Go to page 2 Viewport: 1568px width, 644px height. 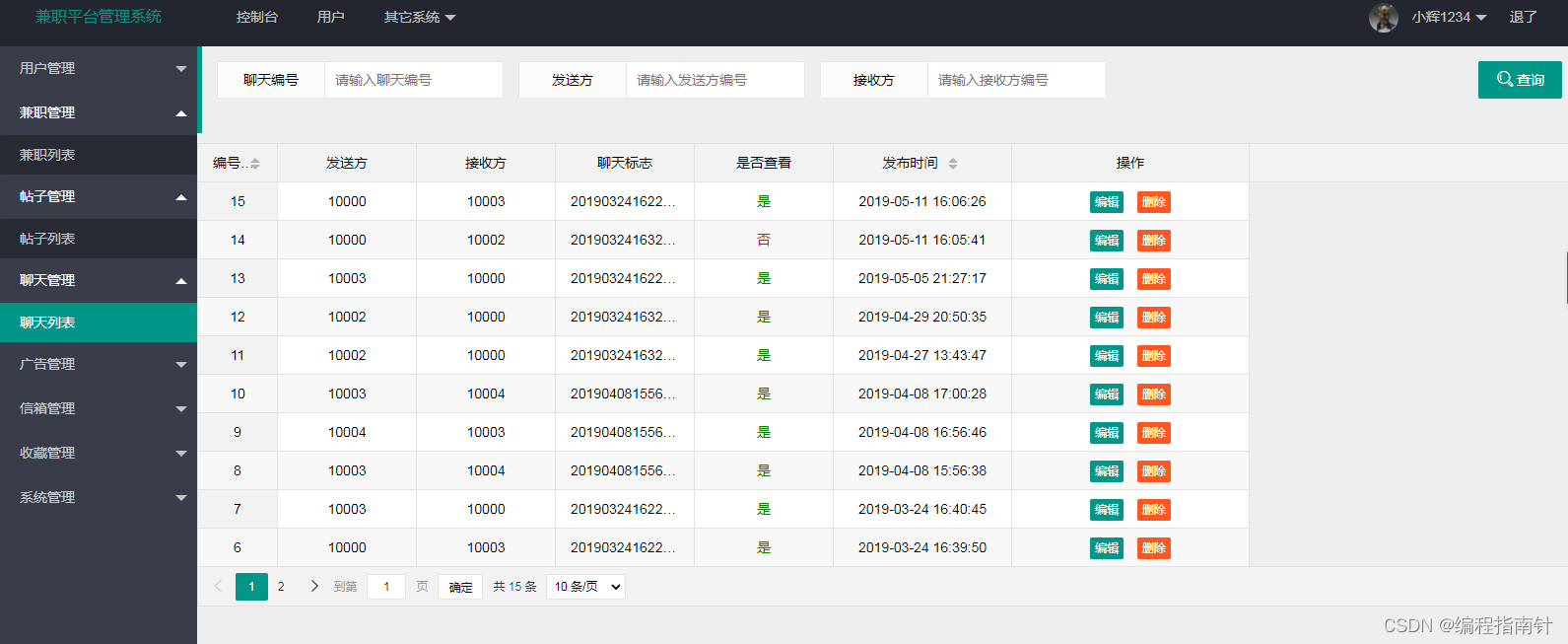(281, 587)
